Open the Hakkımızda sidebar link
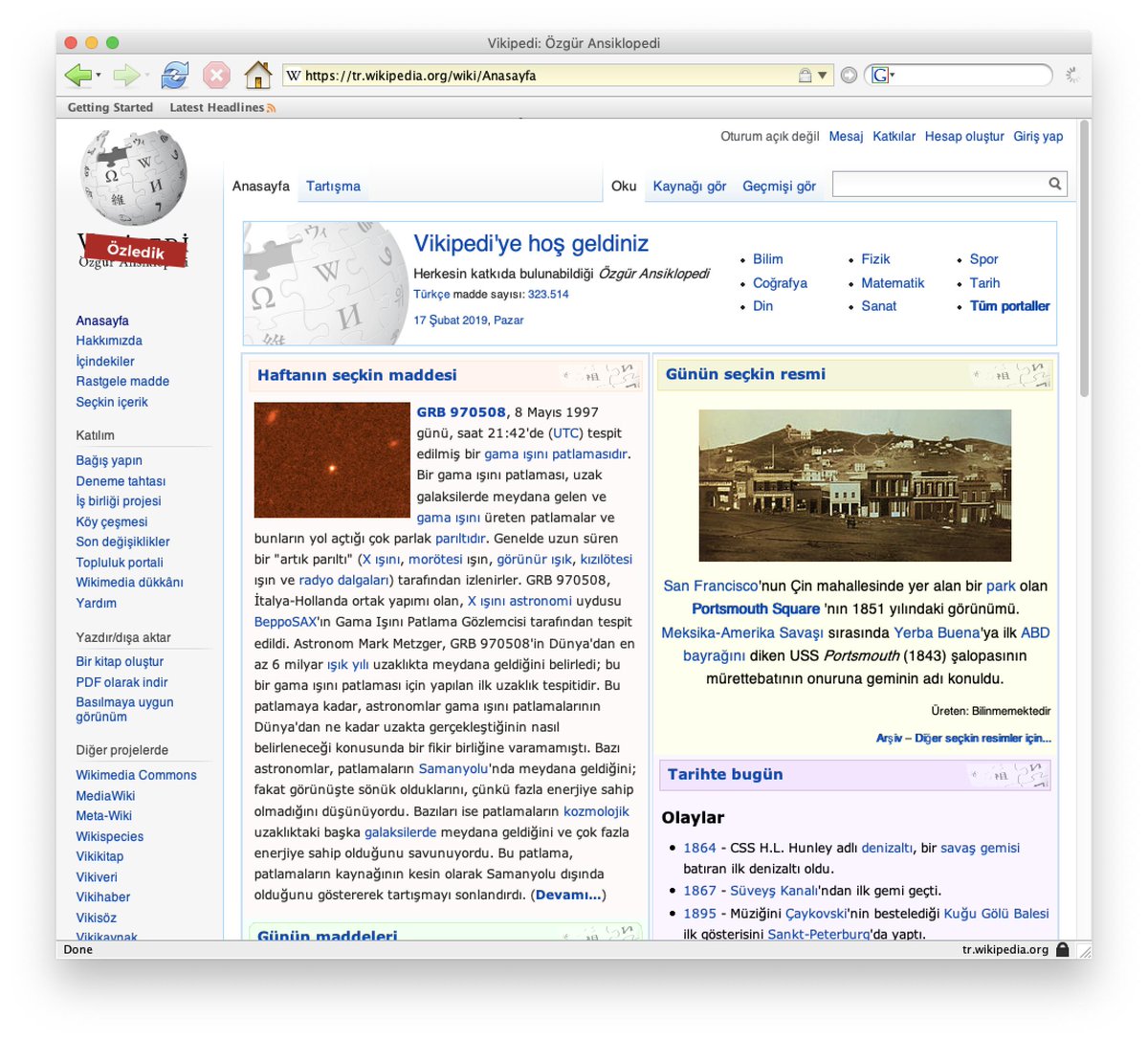 click(109, 341)
